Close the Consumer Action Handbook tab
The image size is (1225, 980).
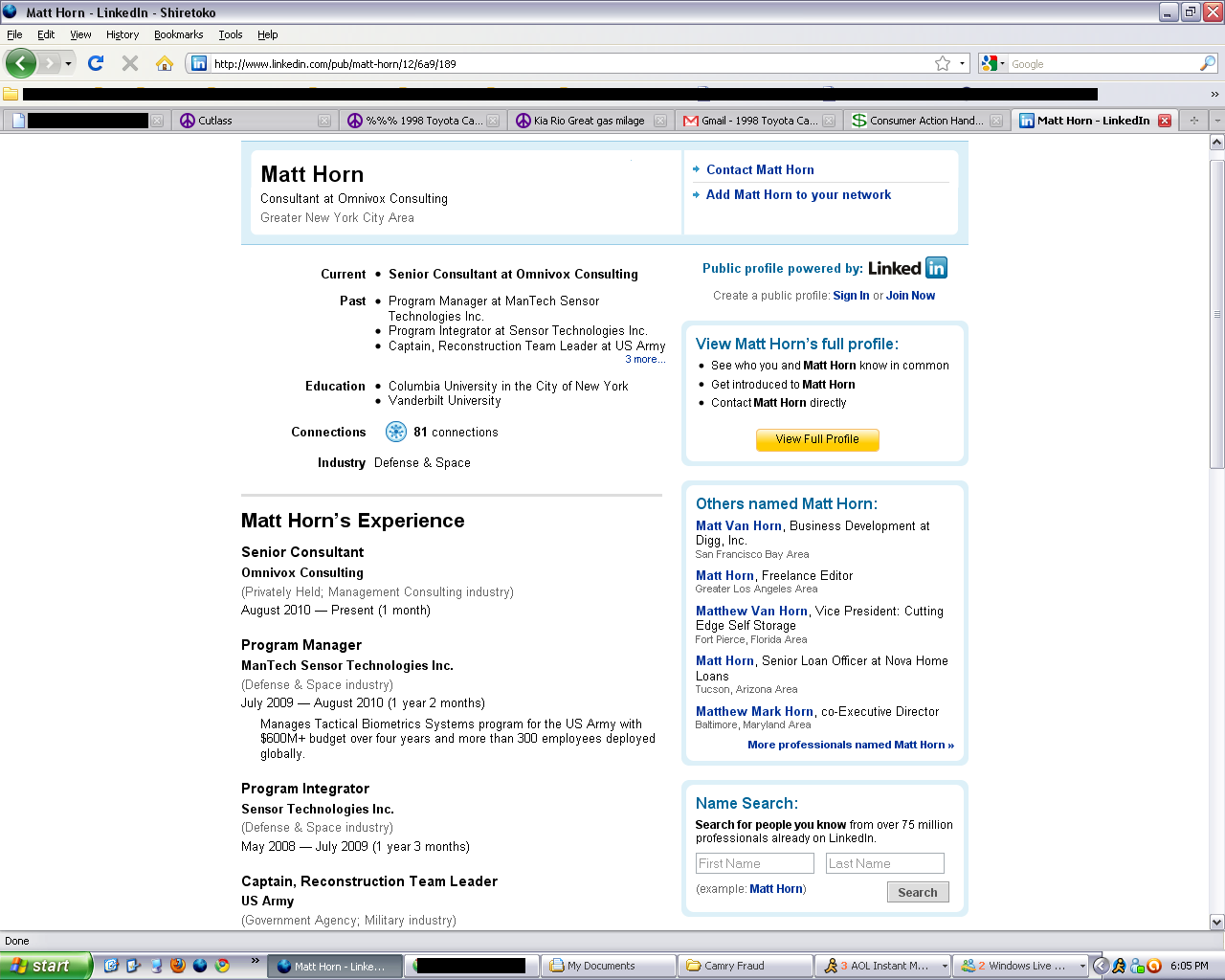click(996, 121)
